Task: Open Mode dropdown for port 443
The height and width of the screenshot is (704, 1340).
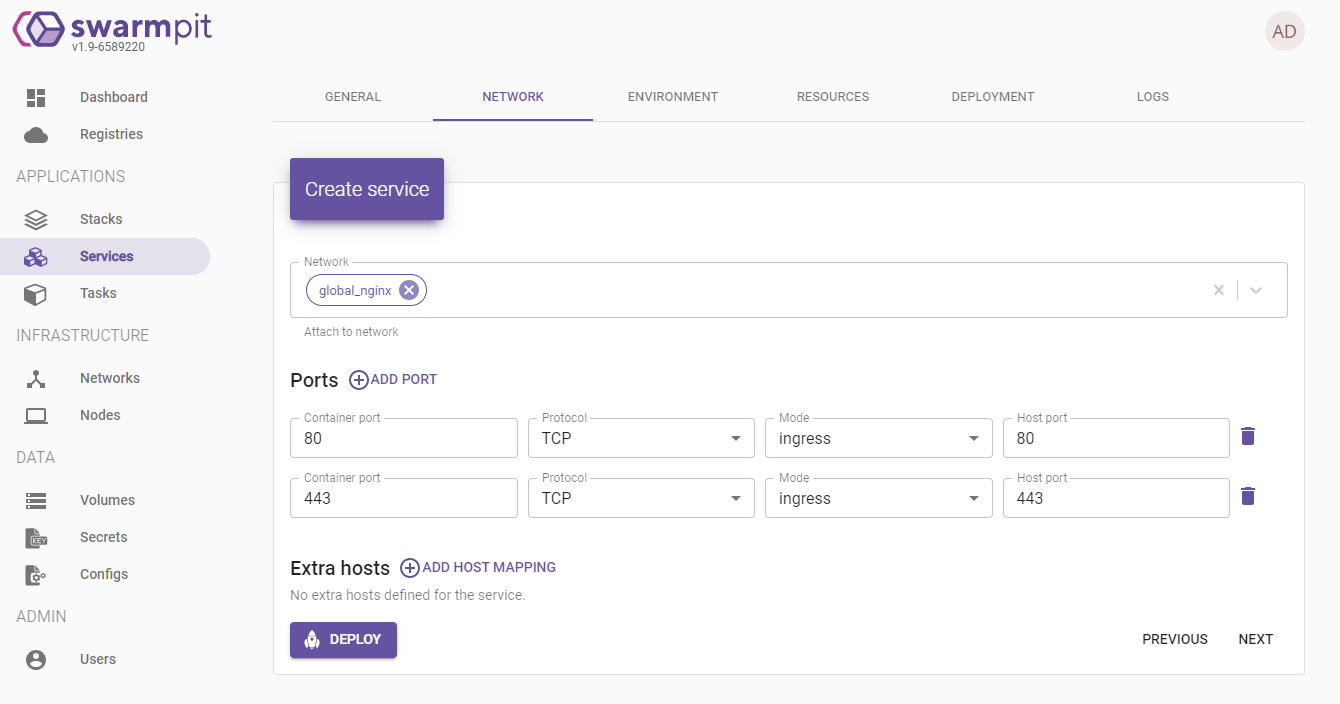Action: point(878,498)
